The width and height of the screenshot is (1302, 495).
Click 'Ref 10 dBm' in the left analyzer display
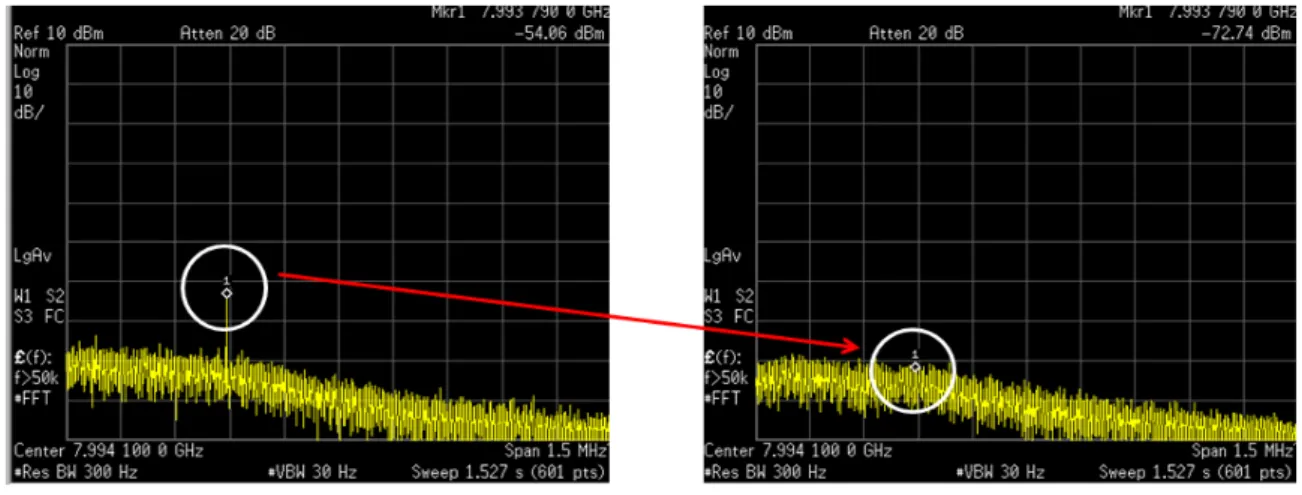58,33
